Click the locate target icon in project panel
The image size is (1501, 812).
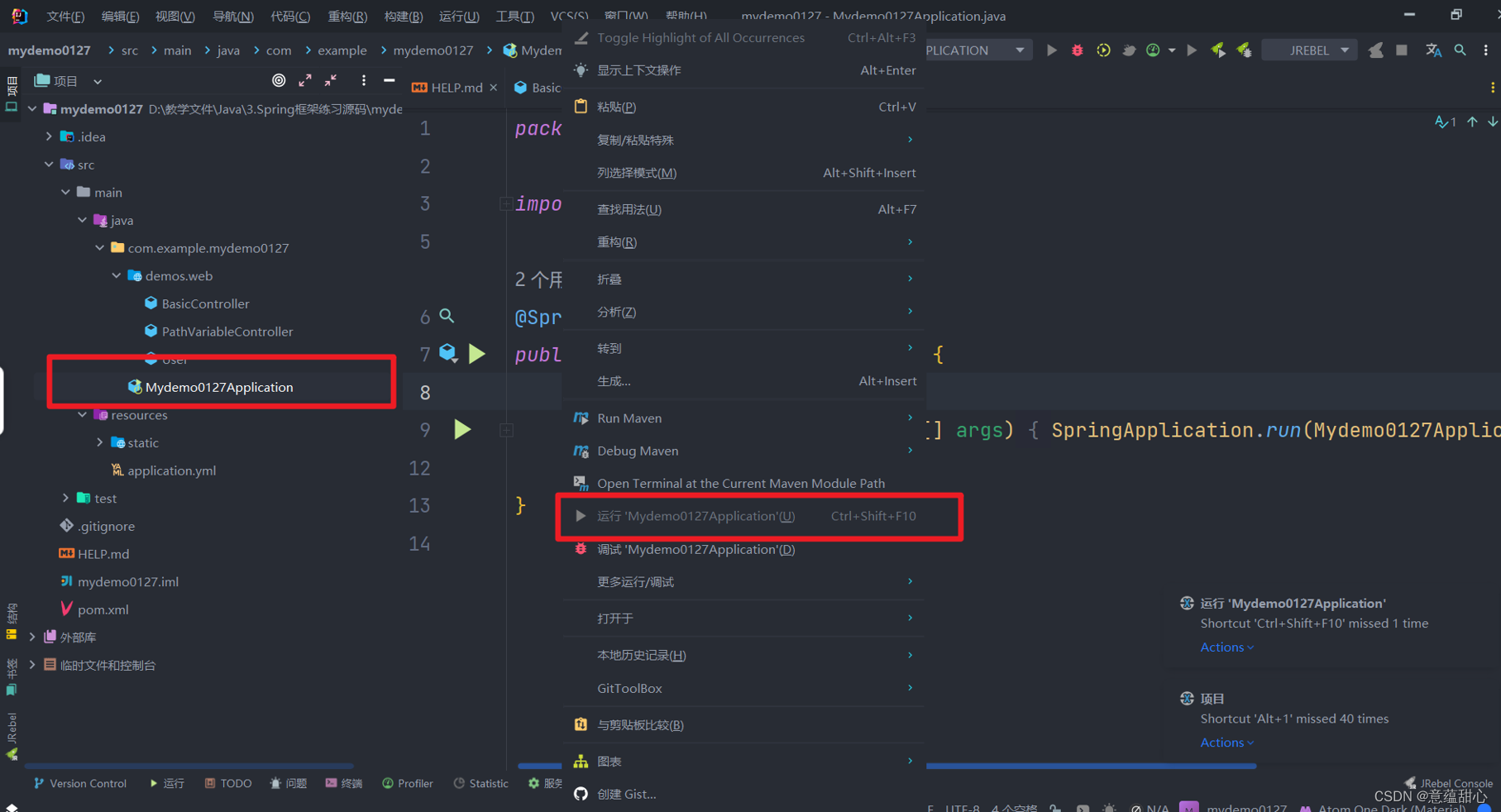279,80
